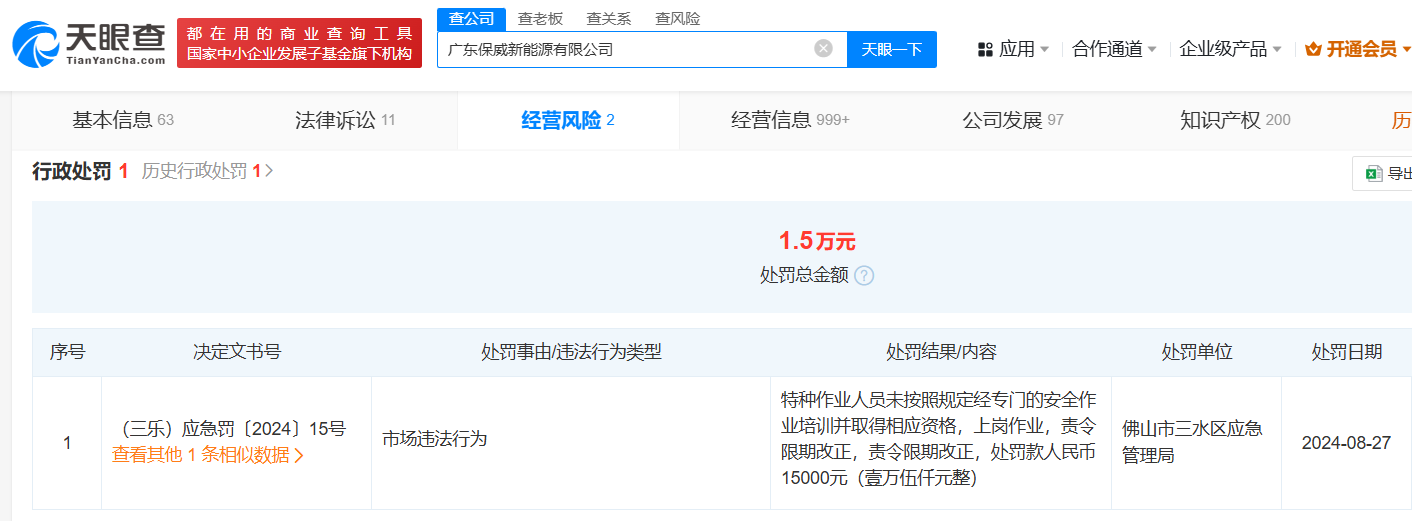Screen dimensions: 1412x521
Task: Switch to the 查风险 search tab
Action: coord(677,19)
